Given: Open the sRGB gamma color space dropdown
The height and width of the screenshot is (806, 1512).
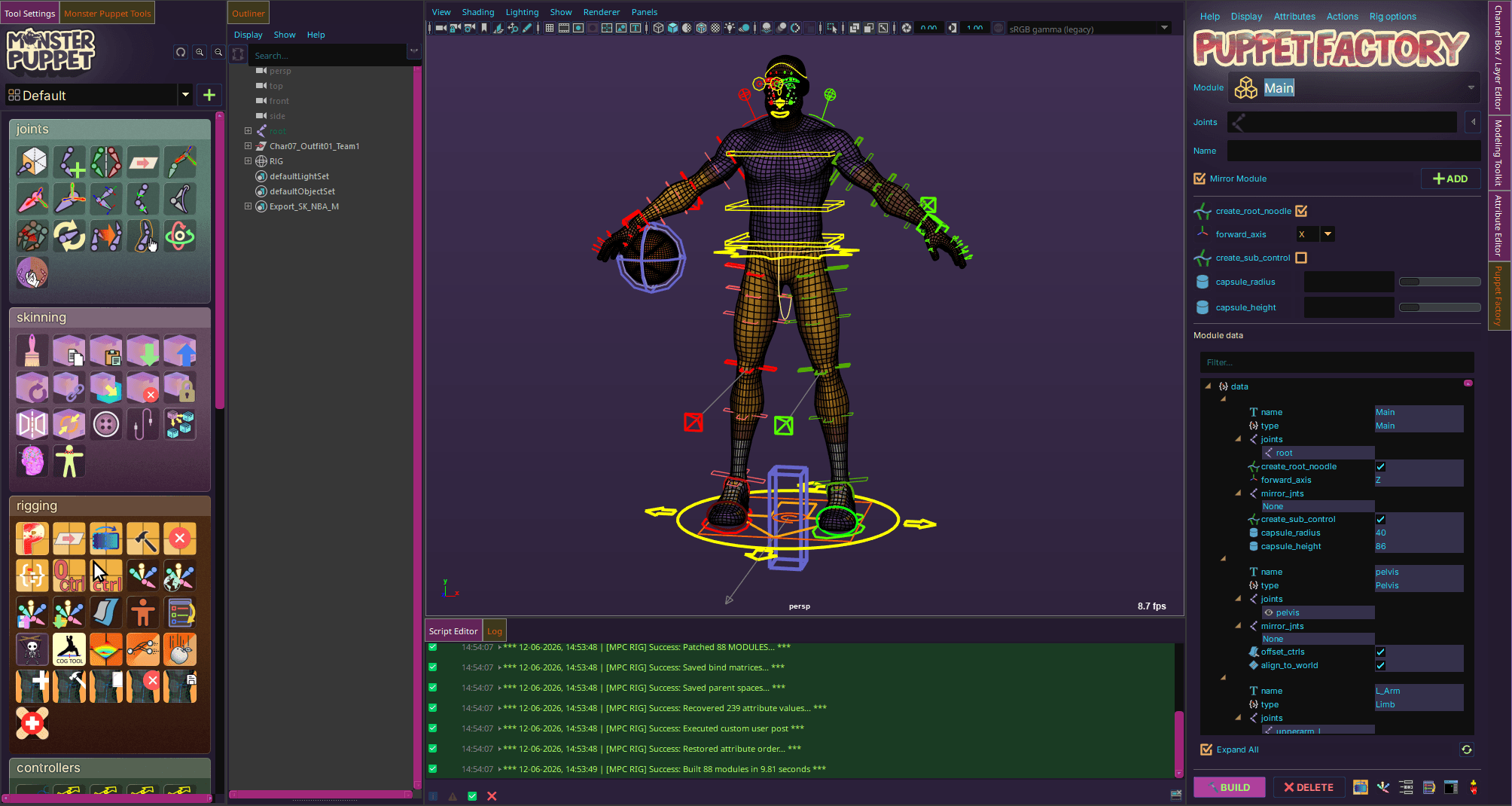Looking at the screenshot, I should click(x=1090, y=29).
